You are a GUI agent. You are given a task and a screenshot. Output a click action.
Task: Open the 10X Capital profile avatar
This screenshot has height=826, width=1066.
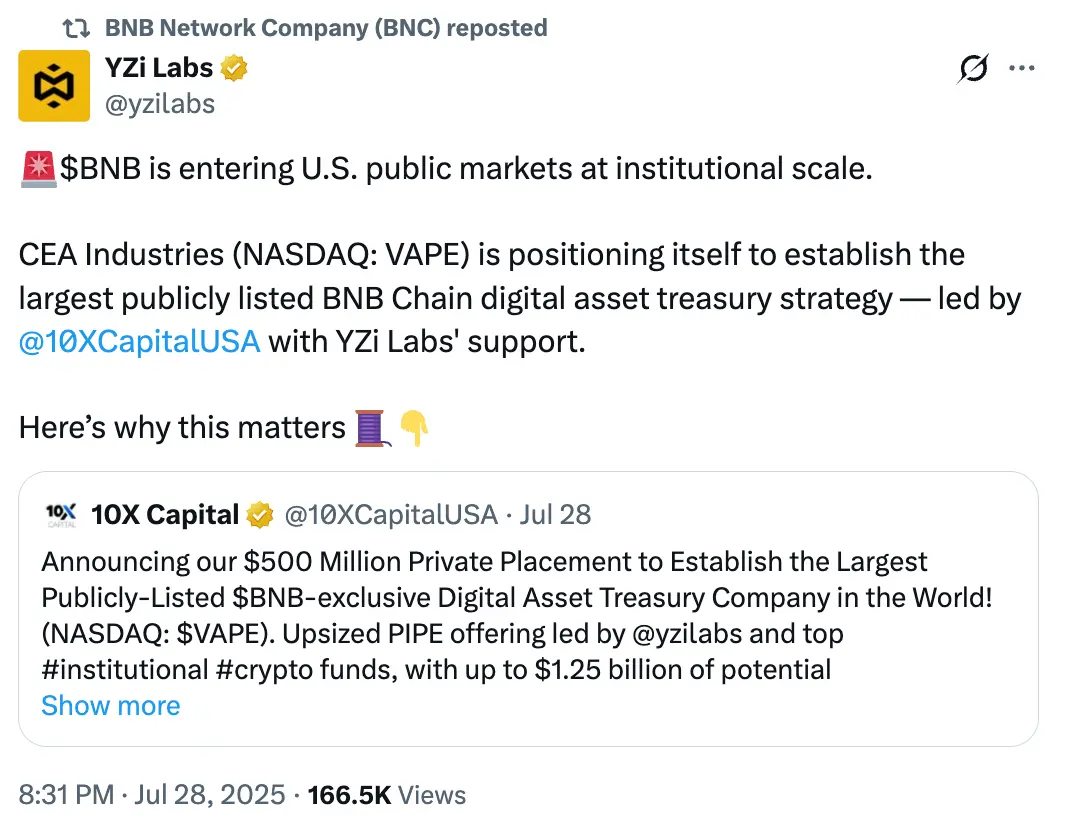[60, 514]
